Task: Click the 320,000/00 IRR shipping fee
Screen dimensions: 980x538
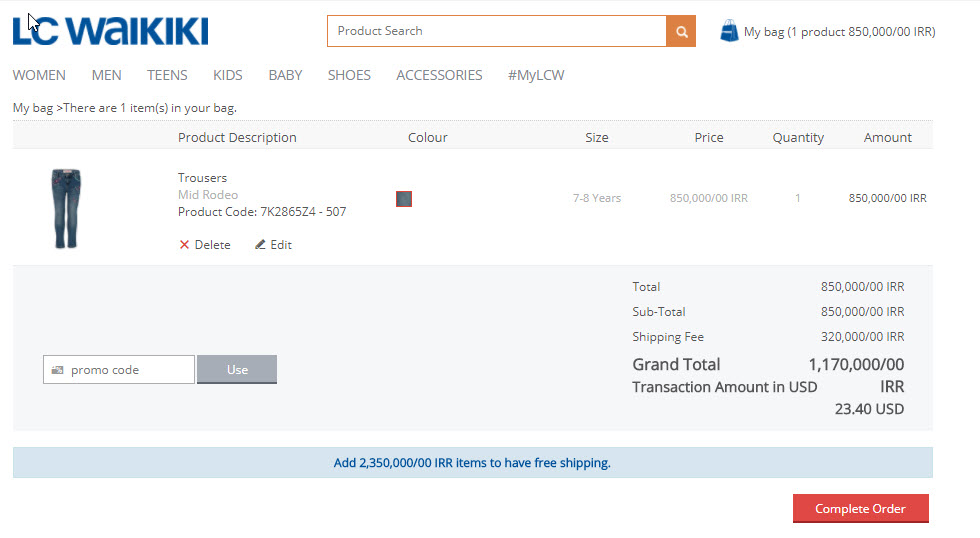Action: 862,337
